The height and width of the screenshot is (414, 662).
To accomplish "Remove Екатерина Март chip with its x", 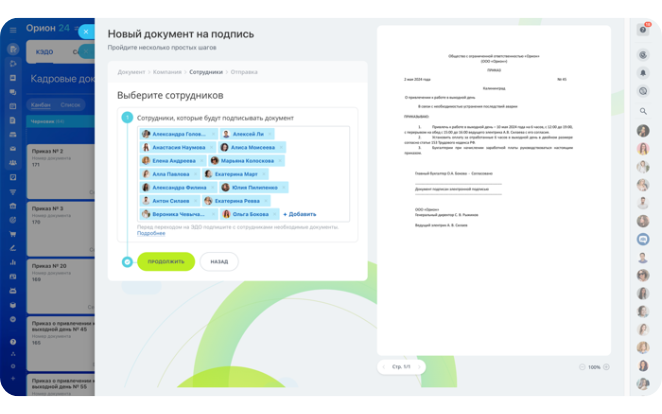I will point(264,174).
